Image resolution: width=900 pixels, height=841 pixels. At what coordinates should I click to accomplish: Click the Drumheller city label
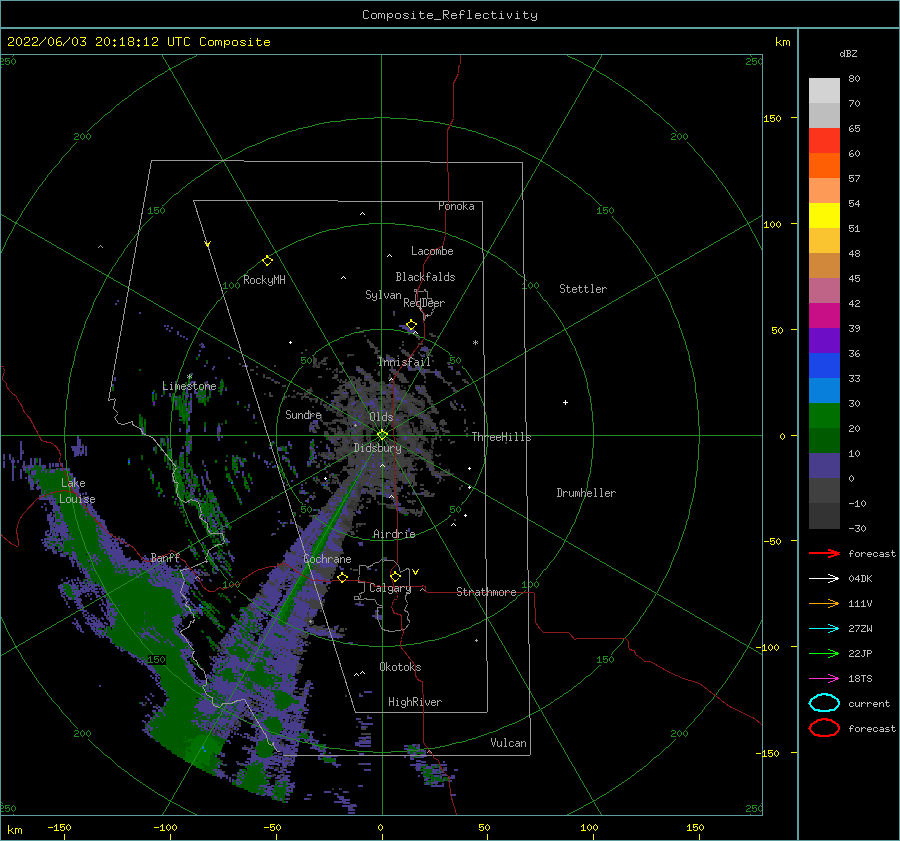586,493
